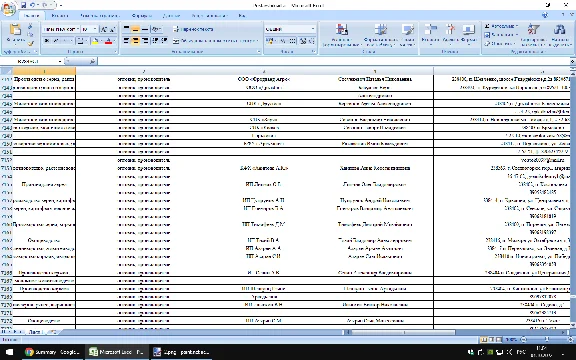
Task: Expand the number format dropdown
Action: [313, 29]
